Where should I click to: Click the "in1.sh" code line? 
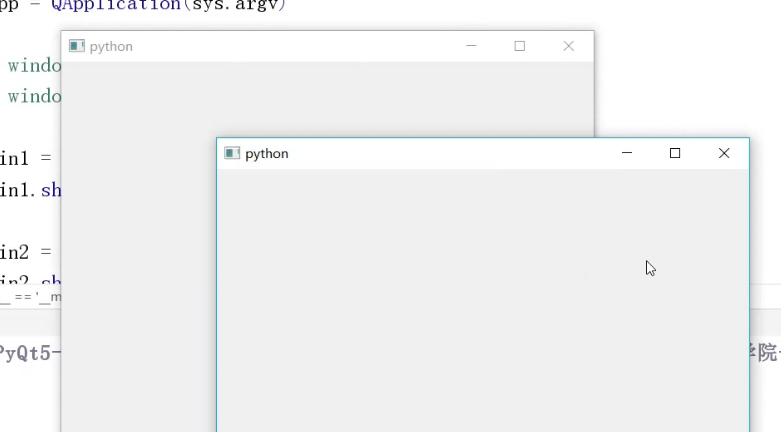pos(30,190)
